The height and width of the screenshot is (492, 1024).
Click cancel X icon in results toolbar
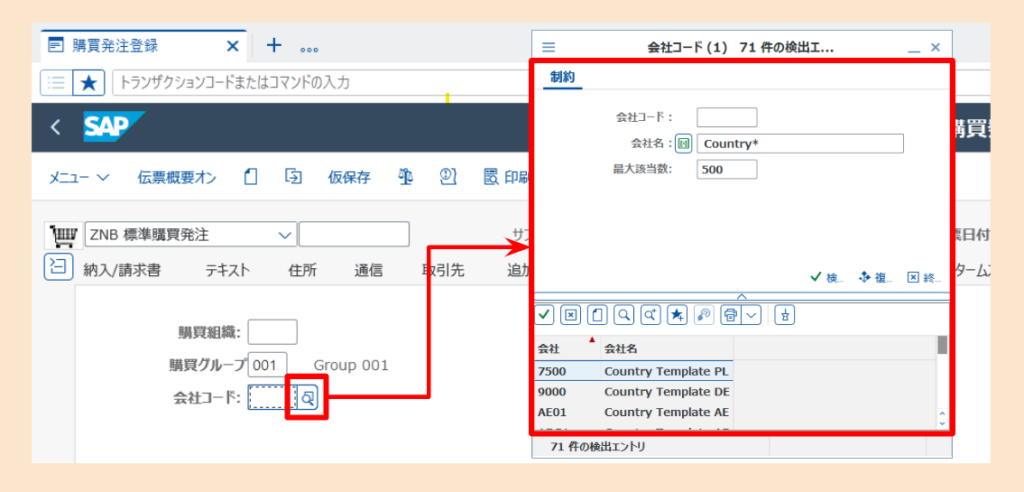(x=571, y=315)
